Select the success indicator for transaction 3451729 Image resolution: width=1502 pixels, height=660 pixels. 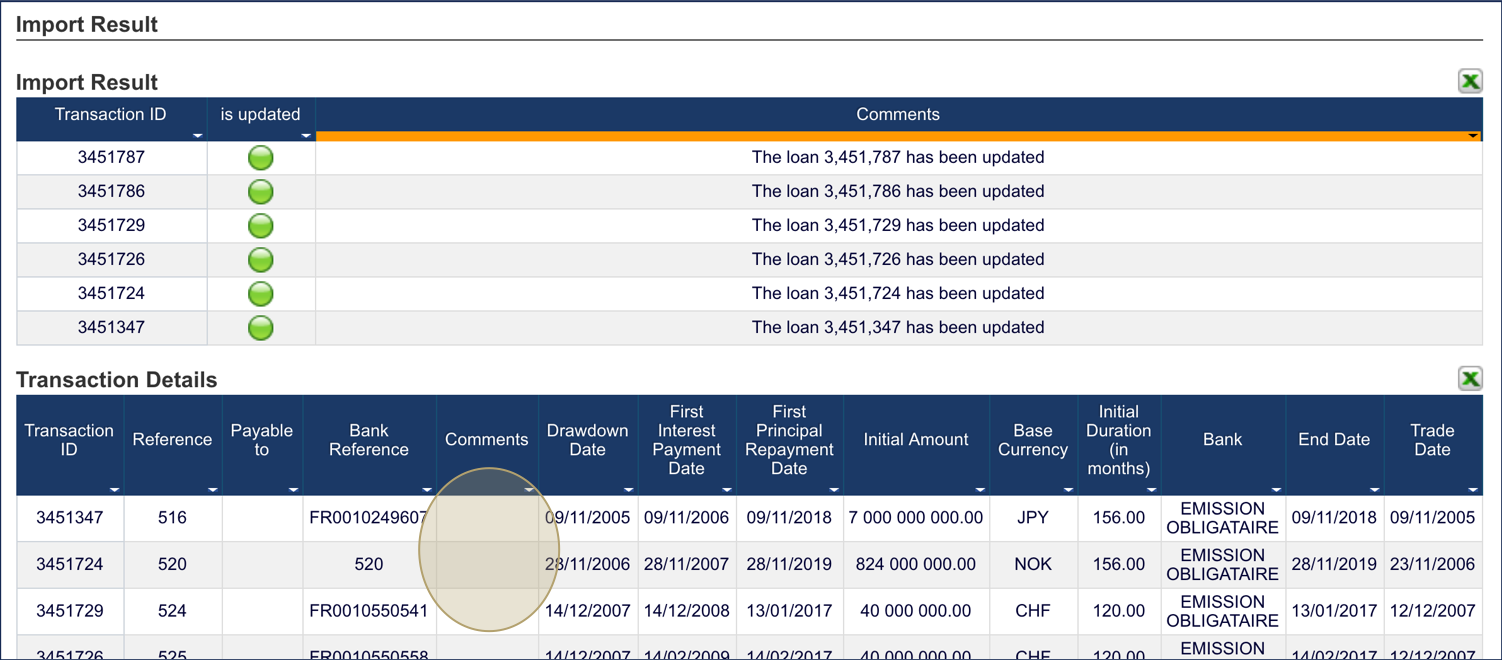pos(260,225)
